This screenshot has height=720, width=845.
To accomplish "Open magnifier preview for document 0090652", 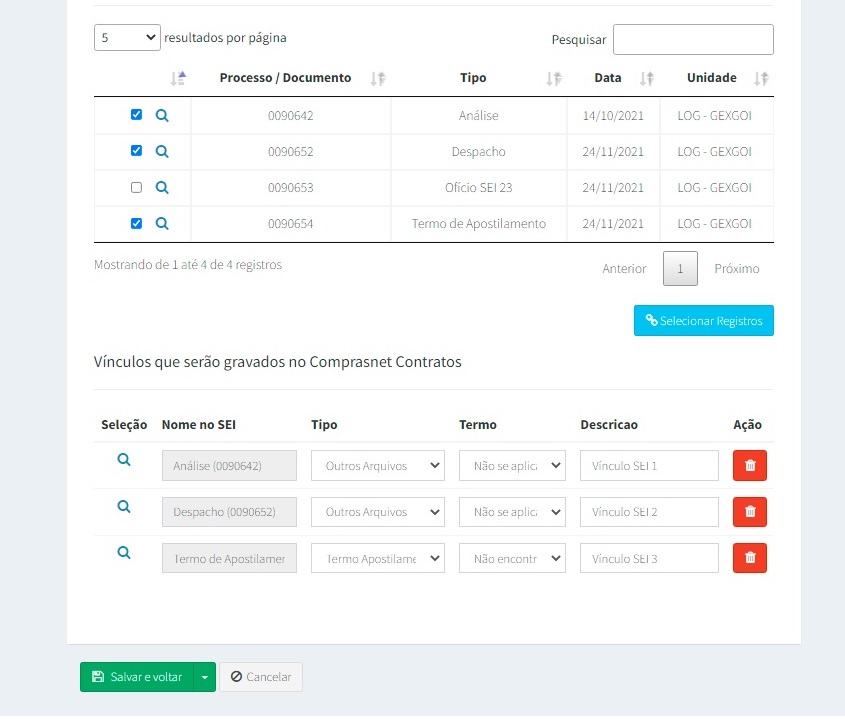I will (x=162, y=151).
